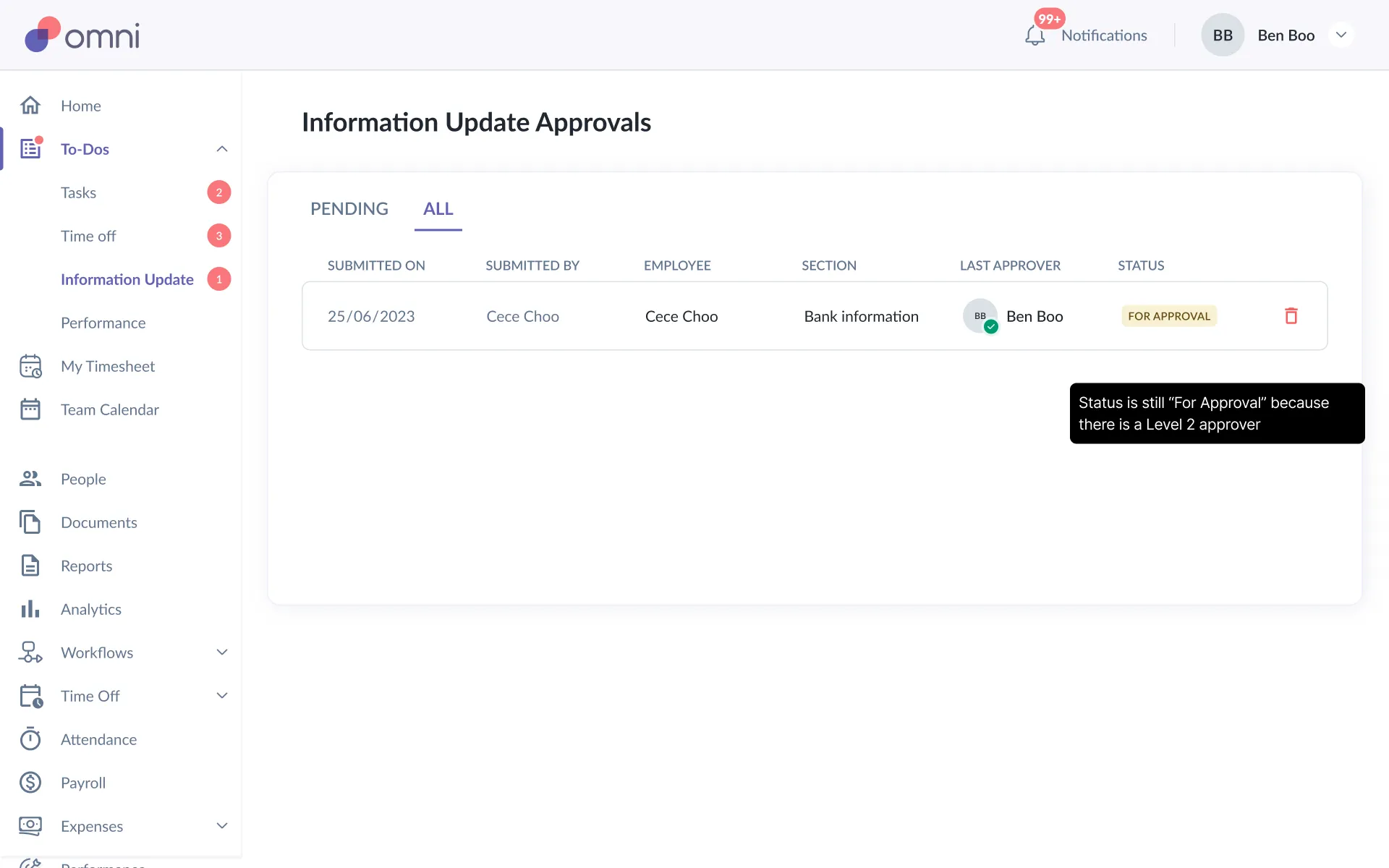The image size is (1389, 868).
Task: Open the Ben Boo account dropdown arrow
Action: tap(1341, 35)
